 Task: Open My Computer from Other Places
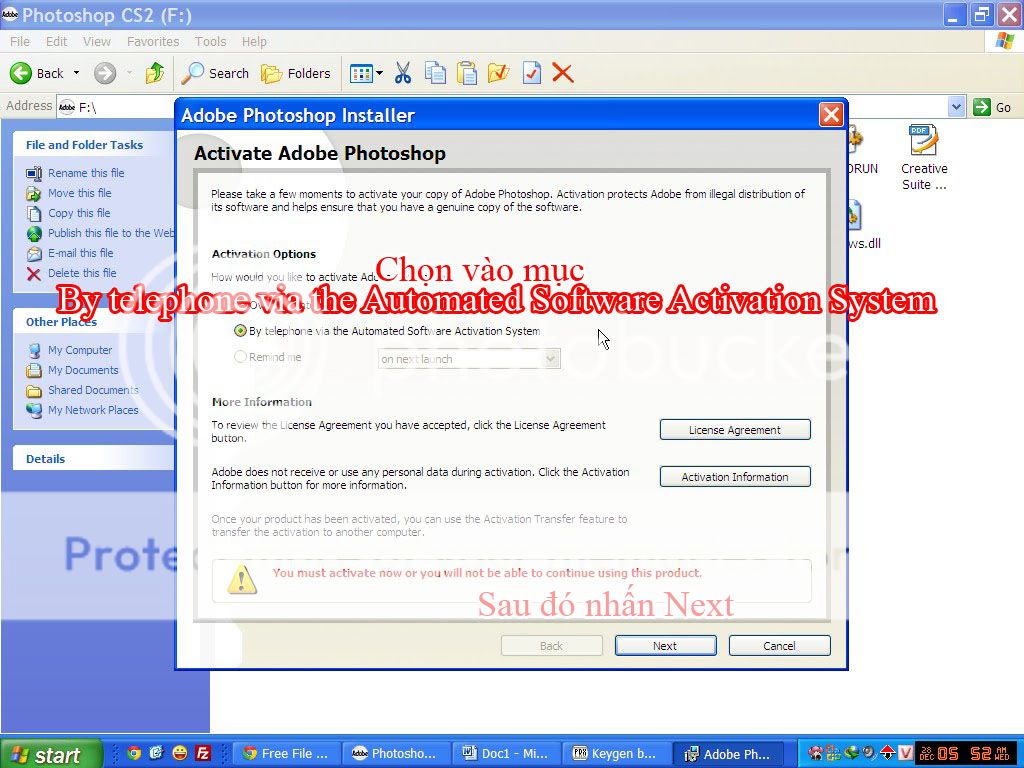click(x=80, y=350)
